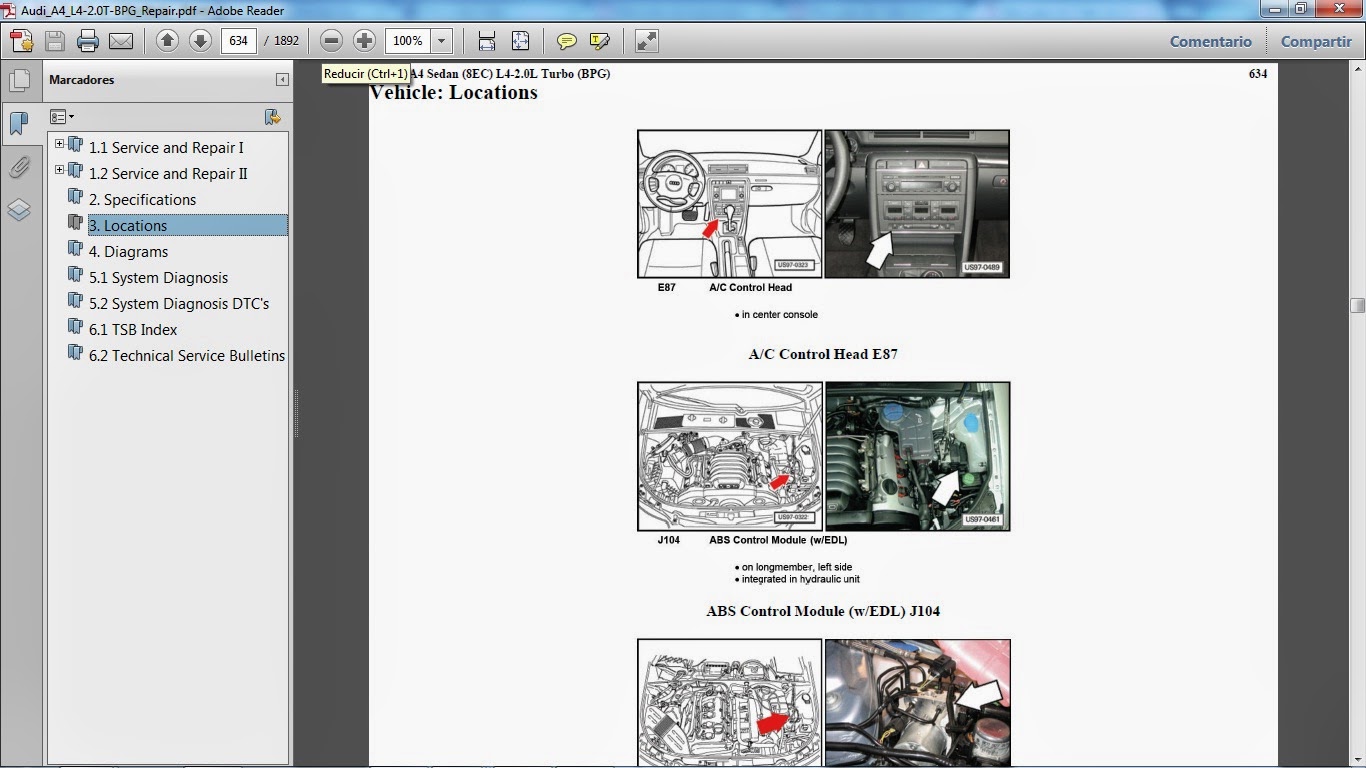Jump to the 4. Diagrams bookmark
Viewport: 1366px width, 768px height.
click(x=128, y=251)
